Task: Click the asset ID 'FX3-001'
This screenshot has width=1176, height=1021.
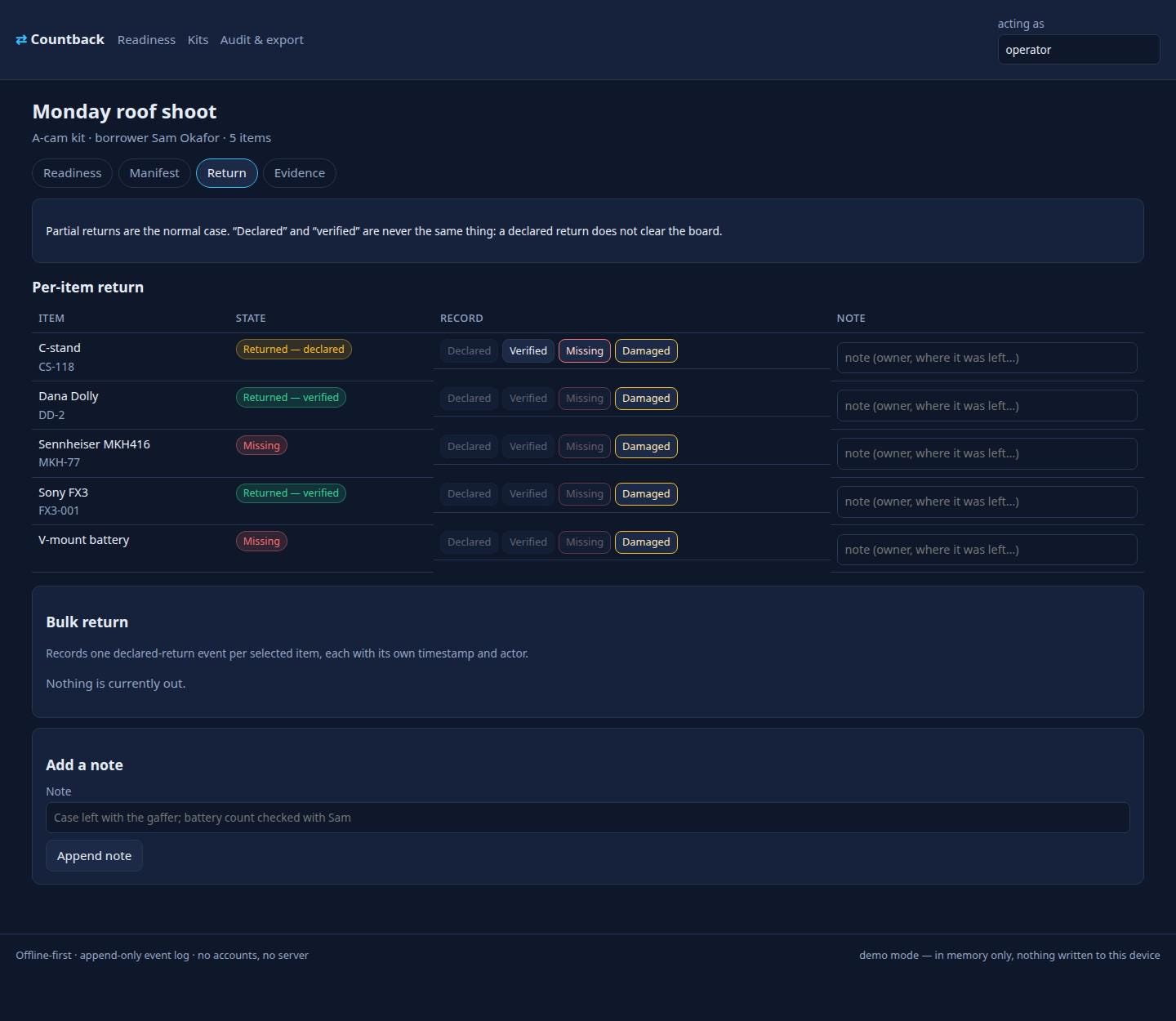Action: [59, 510]
